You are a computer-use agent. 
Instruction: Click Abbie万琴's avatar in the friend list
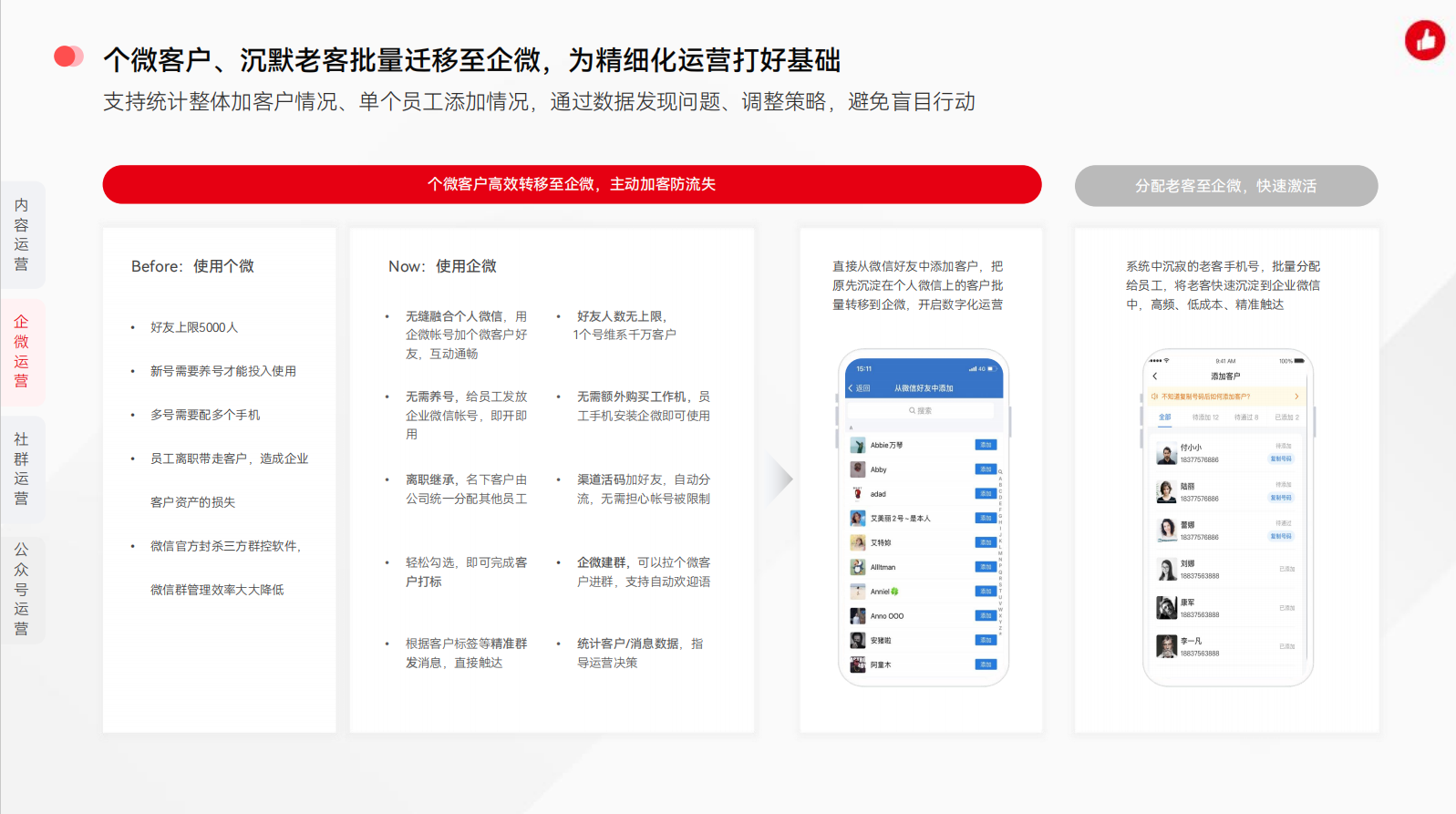(858, 445)
